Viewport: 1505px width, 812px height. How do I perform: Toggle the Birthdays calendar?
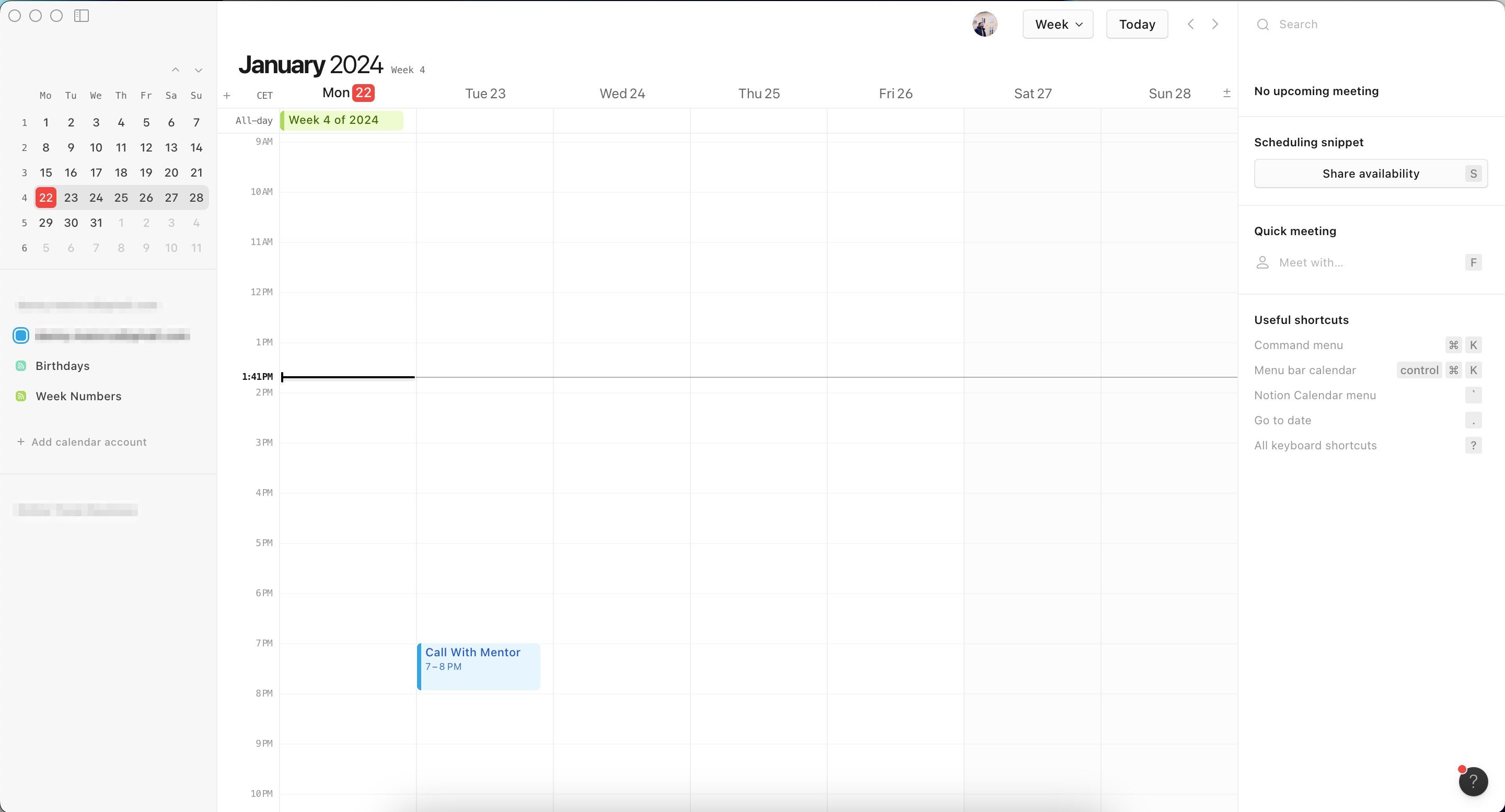click(x=21, y=366)
